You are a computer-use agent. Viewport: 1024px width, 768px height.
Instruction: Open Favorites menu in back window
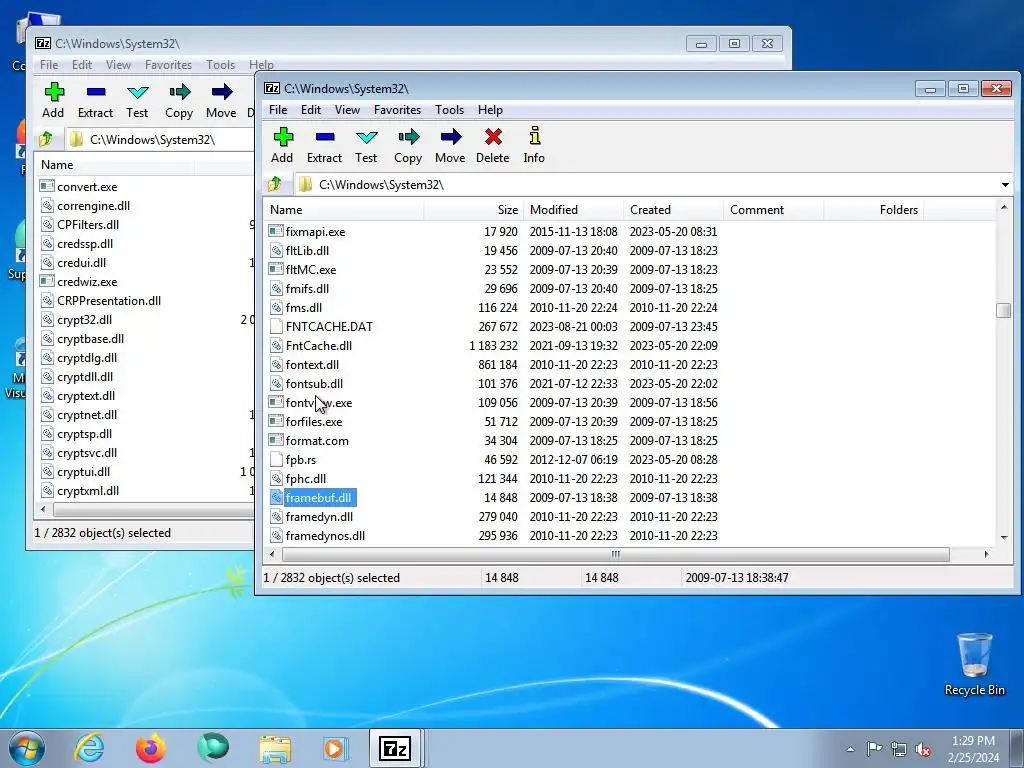tap(168, 65)
